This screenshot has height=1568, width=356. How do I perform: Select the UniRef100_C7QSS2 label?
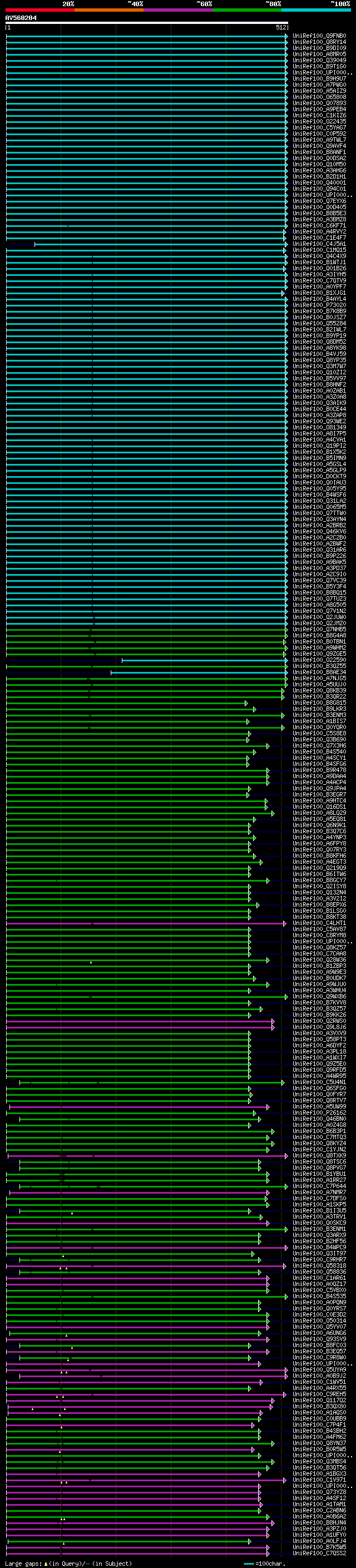319,1554
